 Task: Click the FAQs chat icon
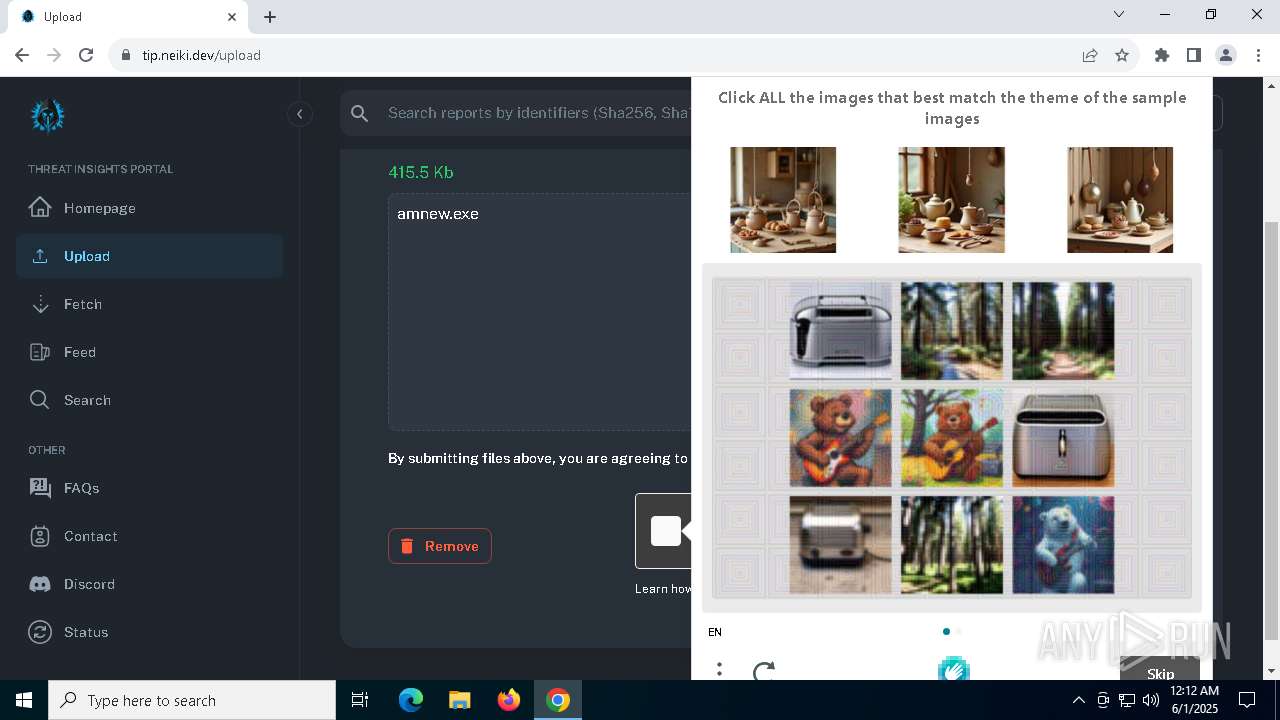coord(40,488)
